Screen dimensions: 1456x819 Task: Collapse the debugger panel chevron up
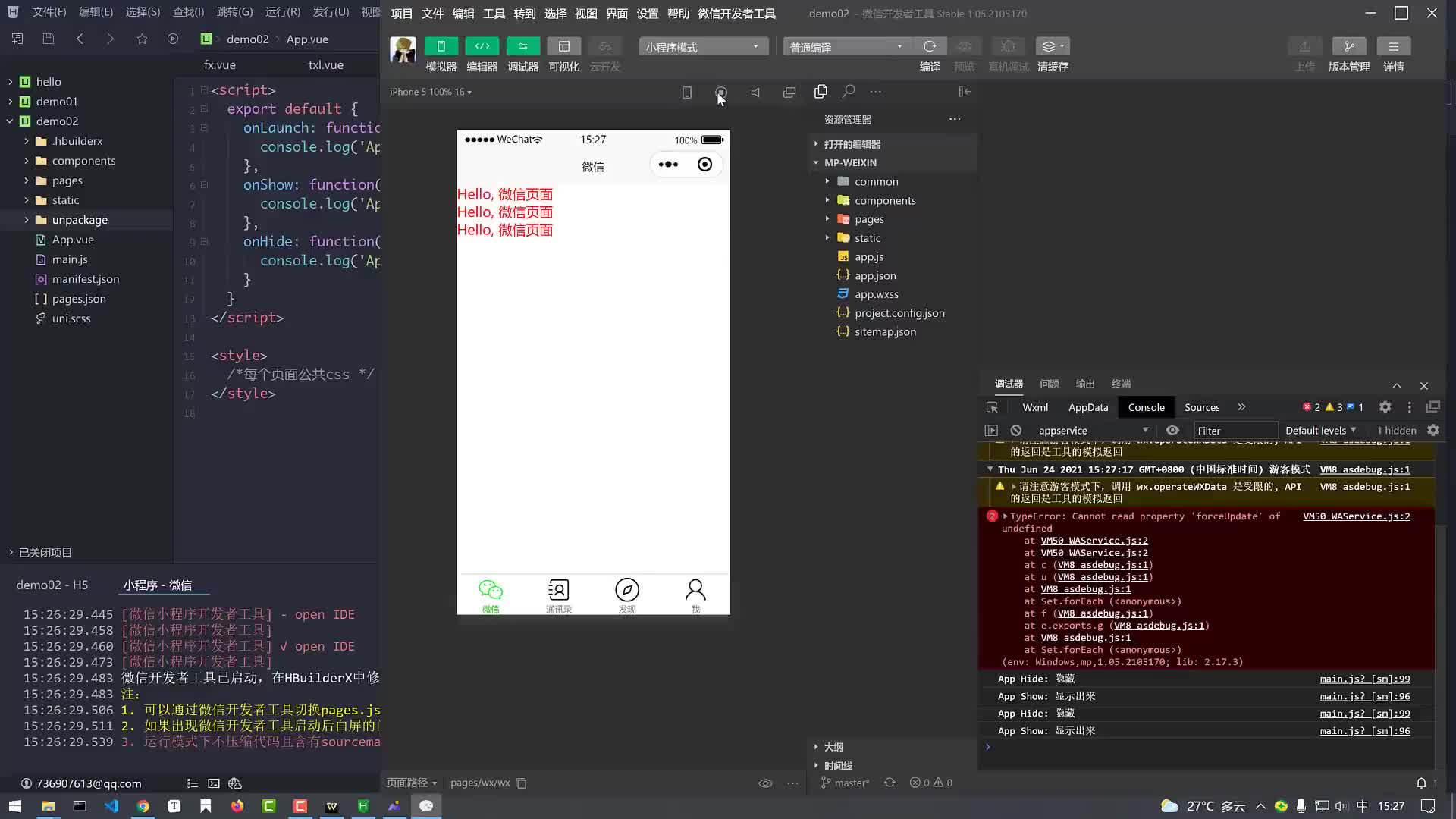[1397, 385]
